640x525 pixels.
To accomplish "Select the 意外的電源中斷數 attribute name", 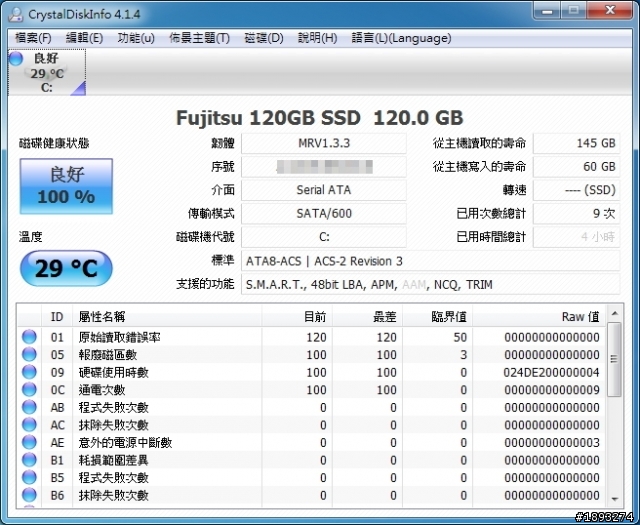I will point(125,443).
